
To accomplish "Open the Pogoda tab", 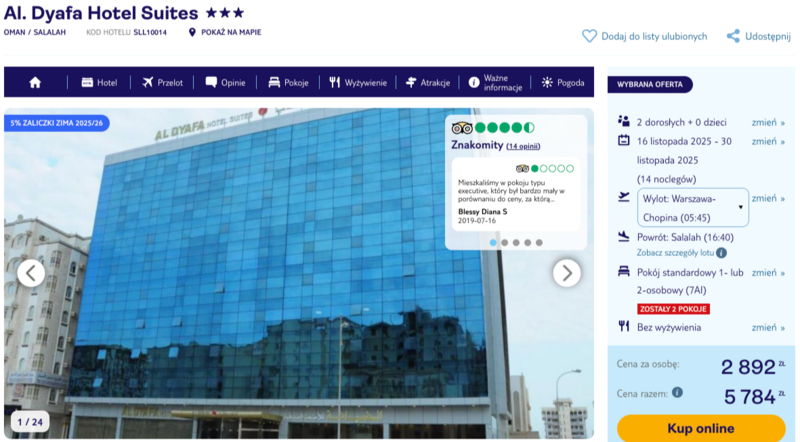I will point(563,82).
